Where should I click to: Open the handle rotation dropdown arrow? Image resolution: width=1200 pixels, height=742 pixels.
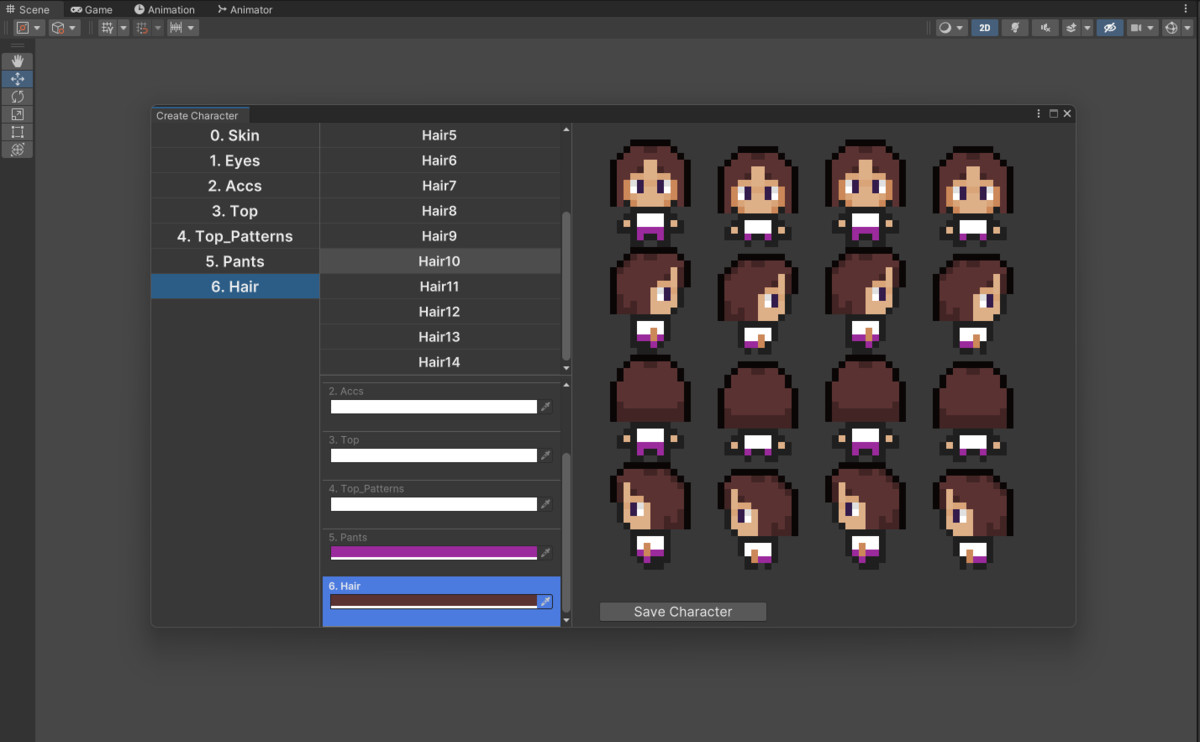[73, 28]
